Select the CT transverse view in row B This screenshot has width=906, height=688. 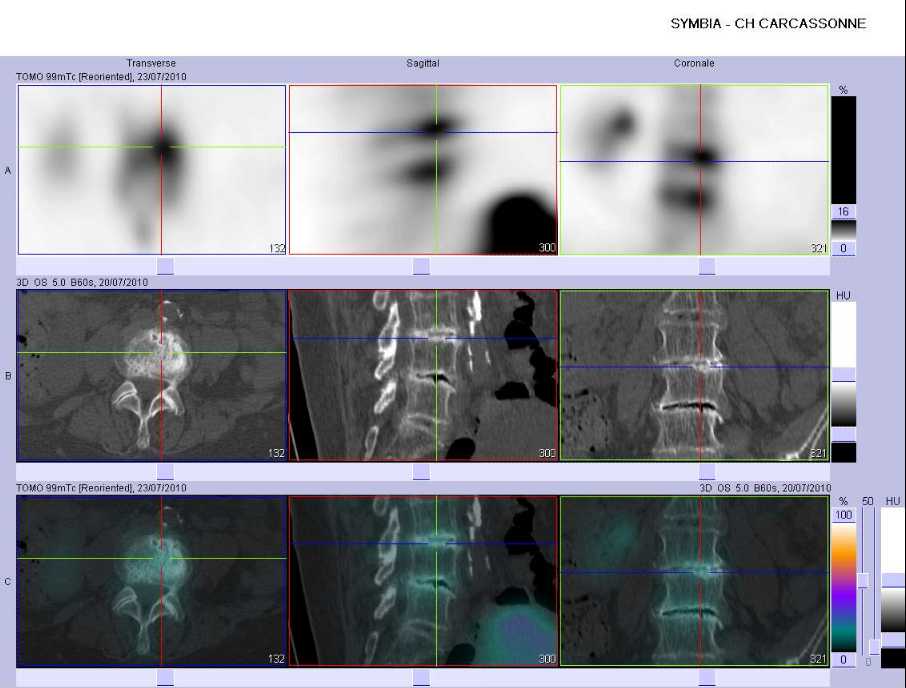point(152,375)
